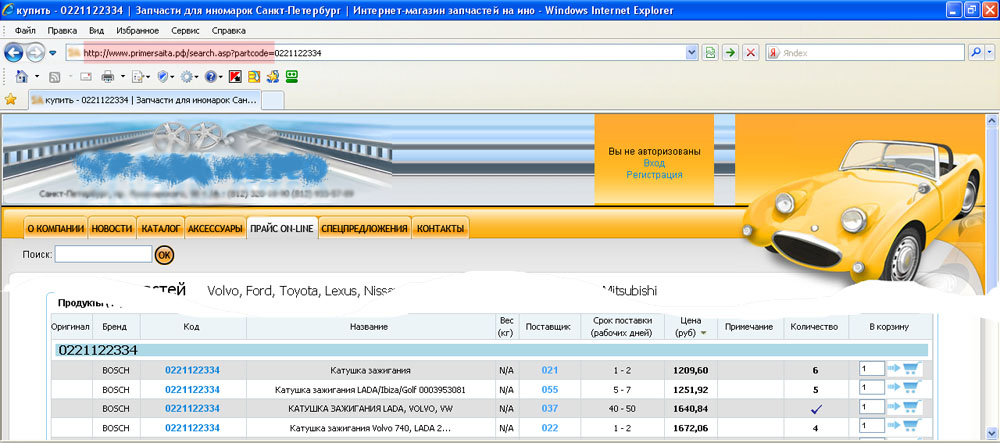Open the КОНТАКТЫ site tab
This screenshot has width=1000, height=443.
(440, 228)
